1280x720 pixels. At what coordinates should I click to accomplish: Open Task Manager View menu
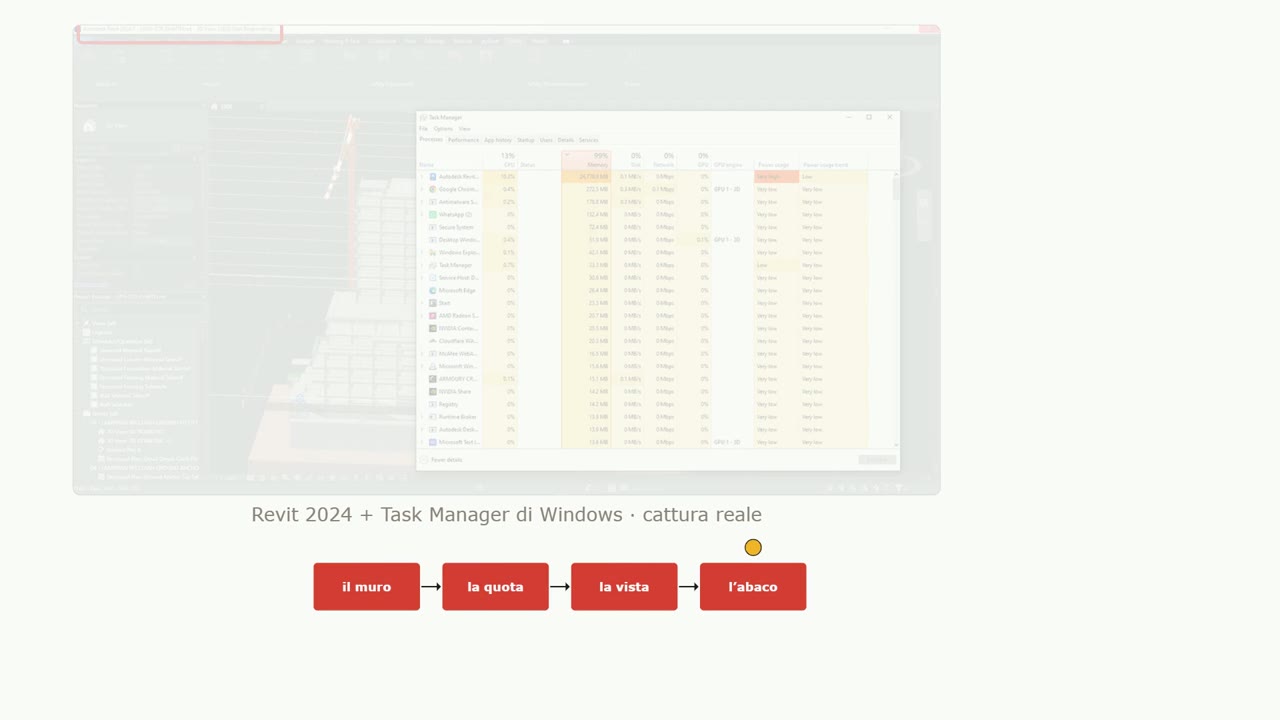click(x=464, y=129)
